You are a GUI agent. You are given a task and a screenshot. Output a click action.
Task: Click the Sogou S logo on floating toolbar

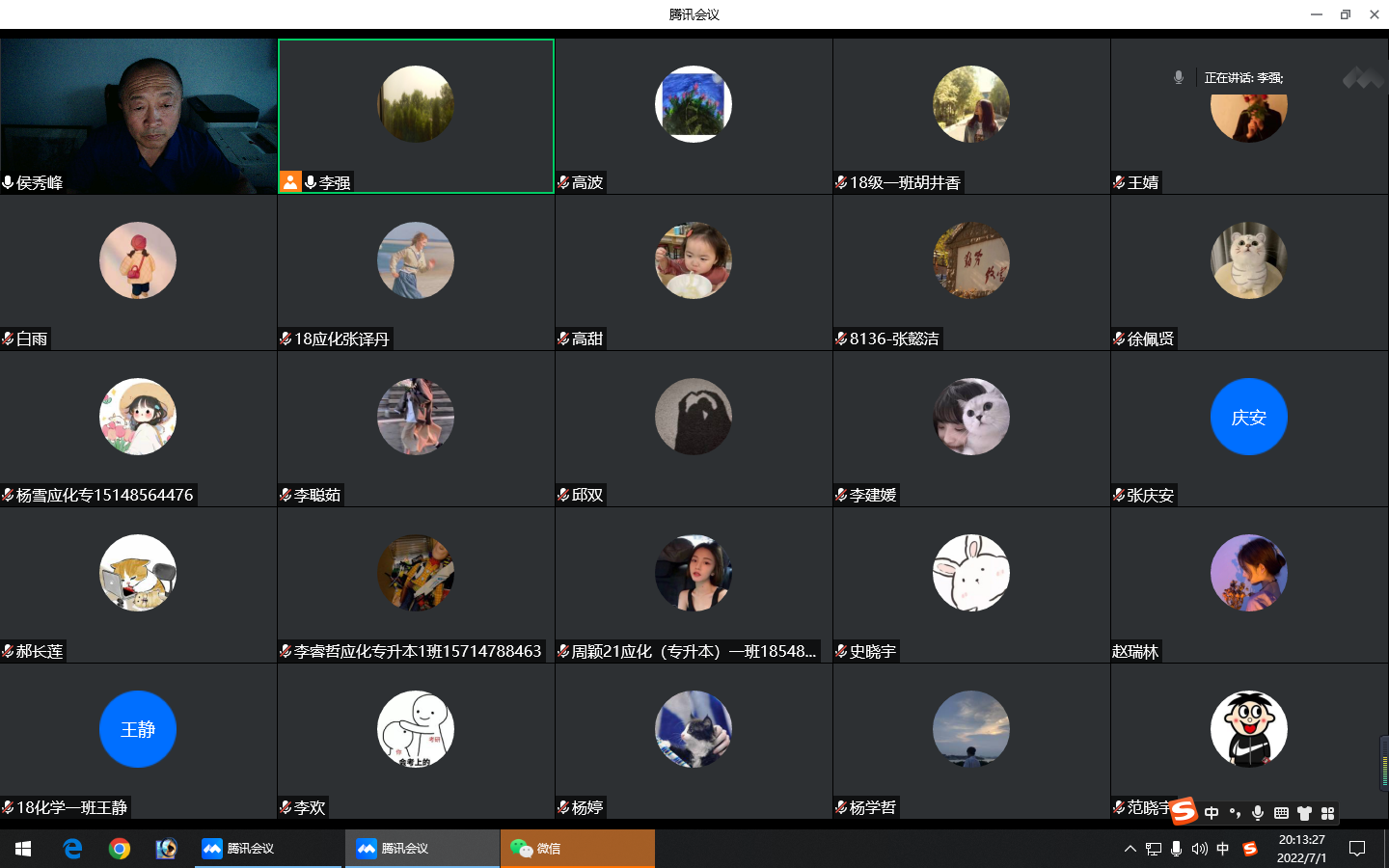(x=1185, y=811)
